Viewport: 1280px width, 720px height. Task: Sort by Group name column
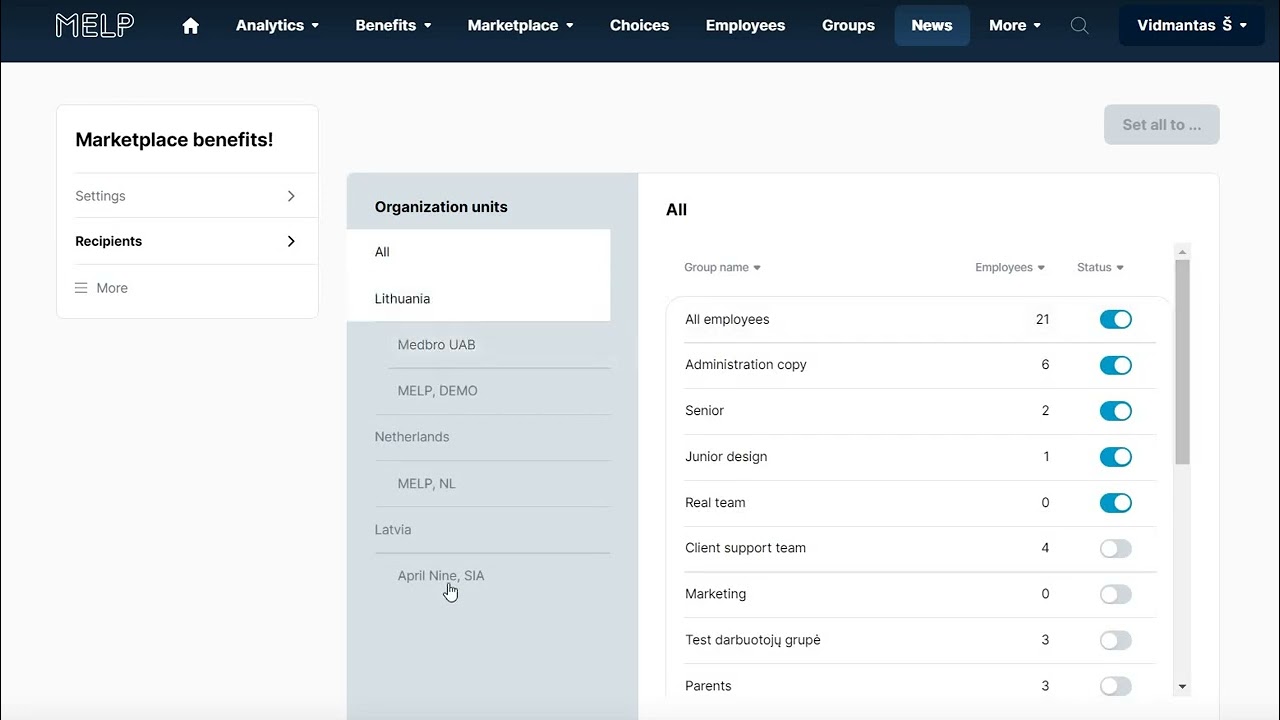pos(722,267)
